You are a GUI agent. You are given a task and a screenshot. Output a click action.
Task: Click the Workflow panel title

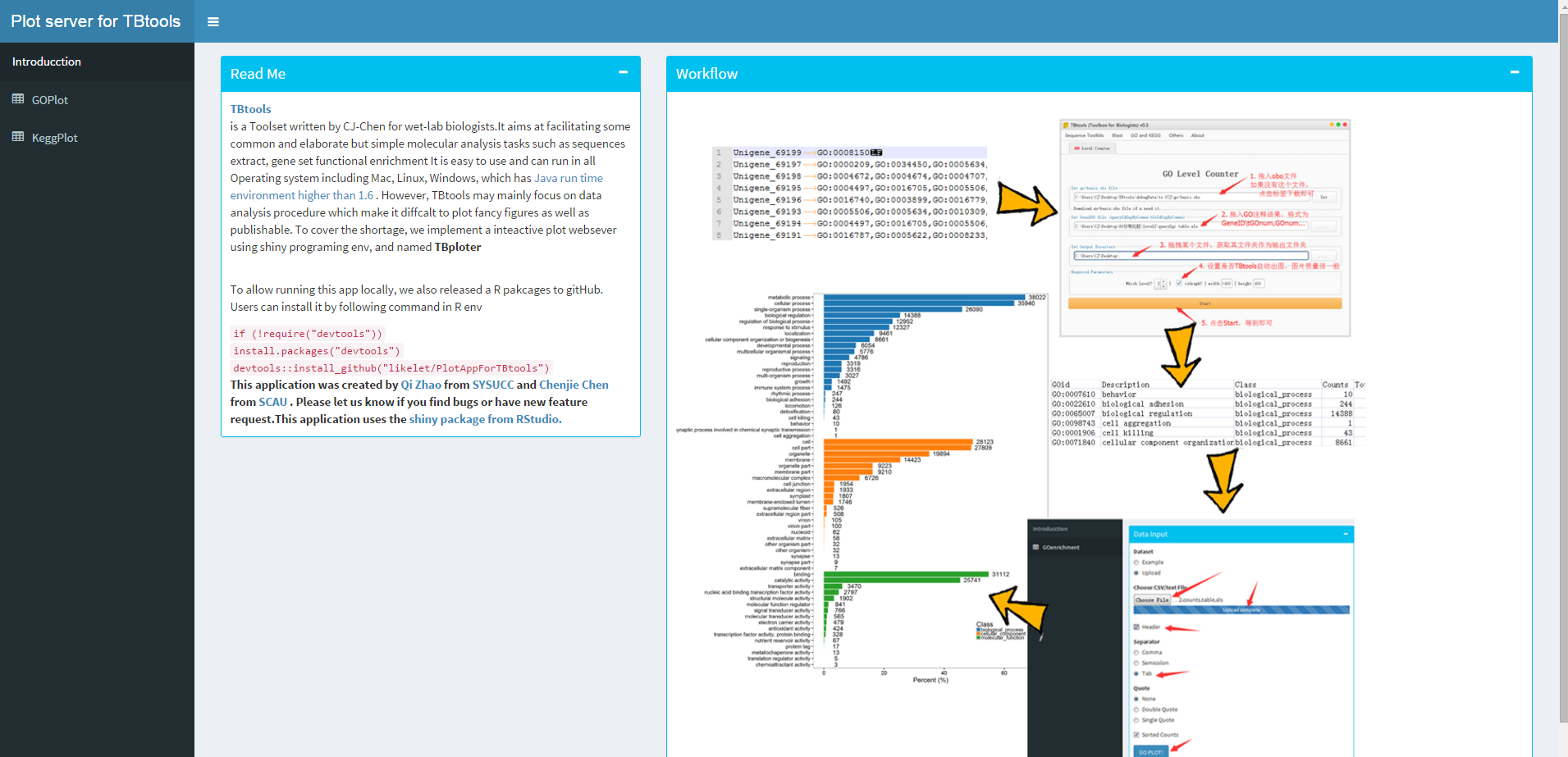[706, 74]
